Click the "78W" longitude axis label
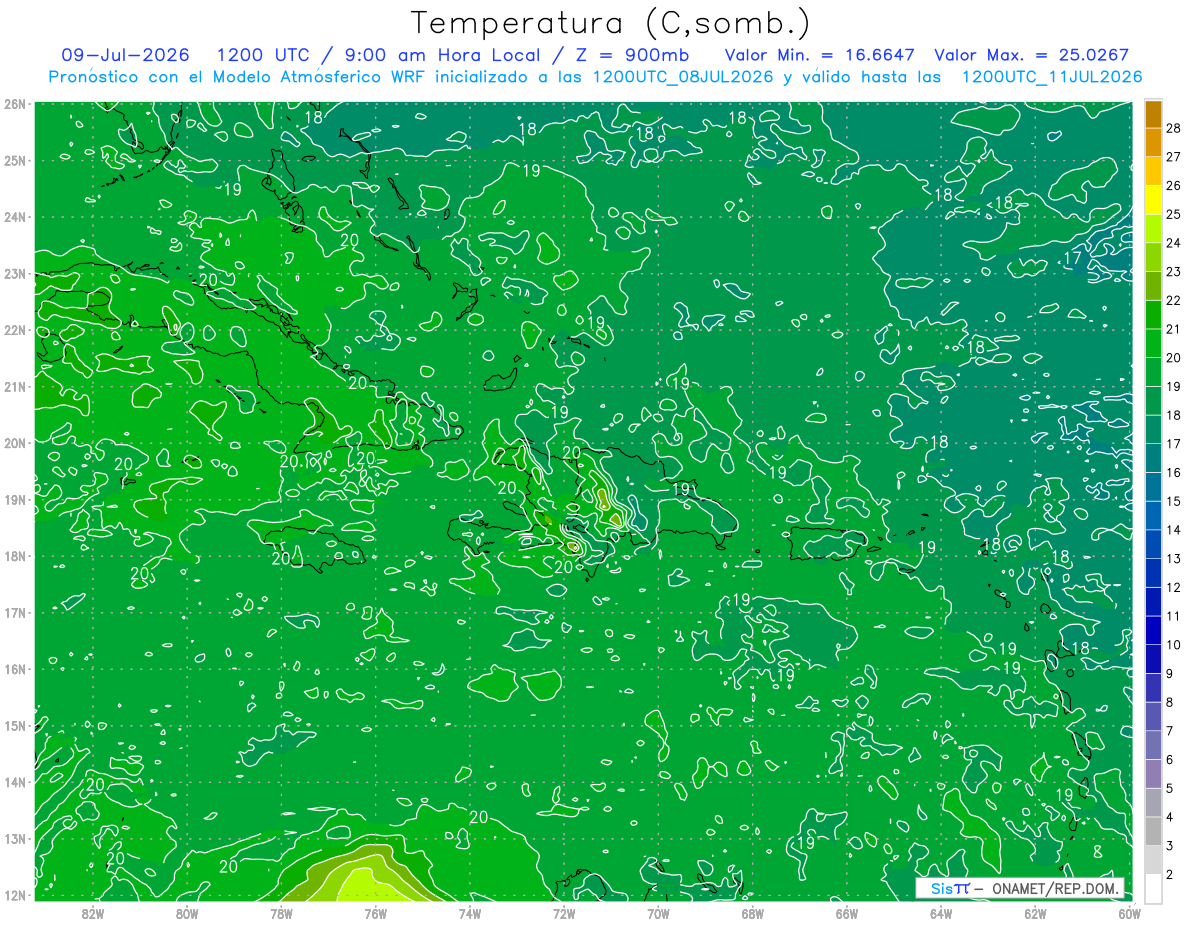1200x927 pixels. (x=281, y=912)
